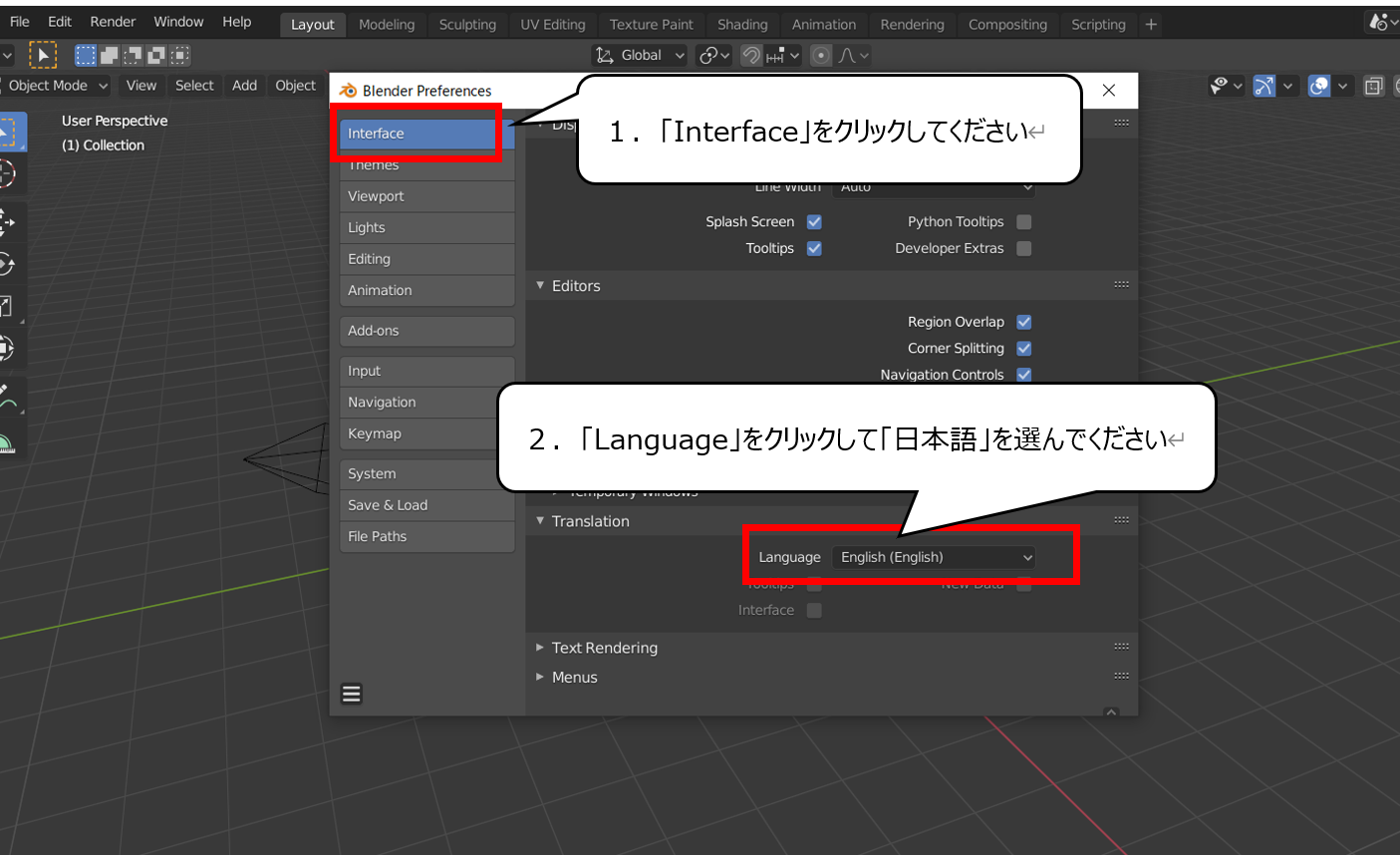The height and width of the screenshot is (855, 1400).
Task: Choose the Intersect selection mode icon
Action: [x=178, y=56]
